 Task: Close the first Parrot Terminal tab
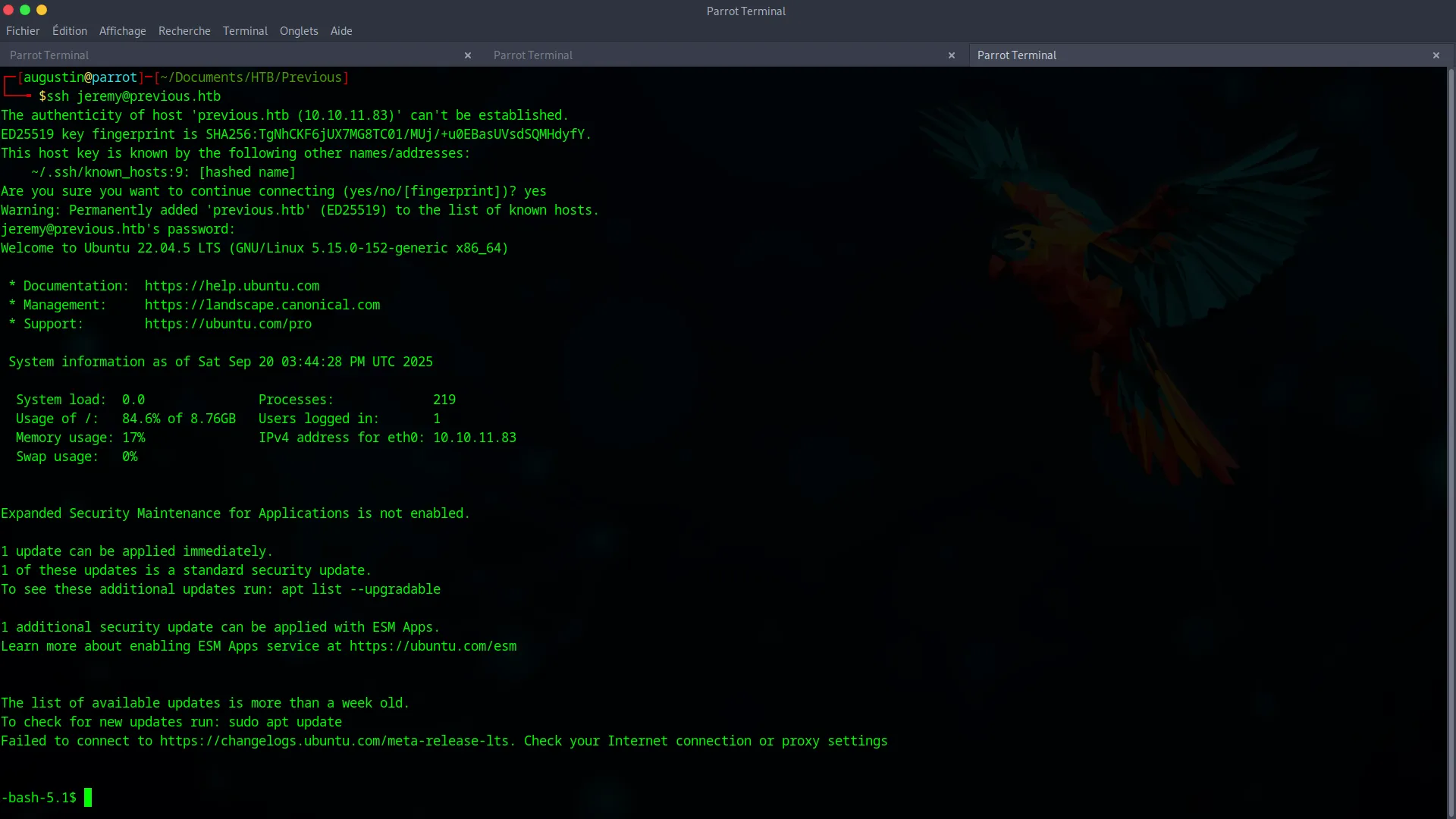[x=468, y=55]
